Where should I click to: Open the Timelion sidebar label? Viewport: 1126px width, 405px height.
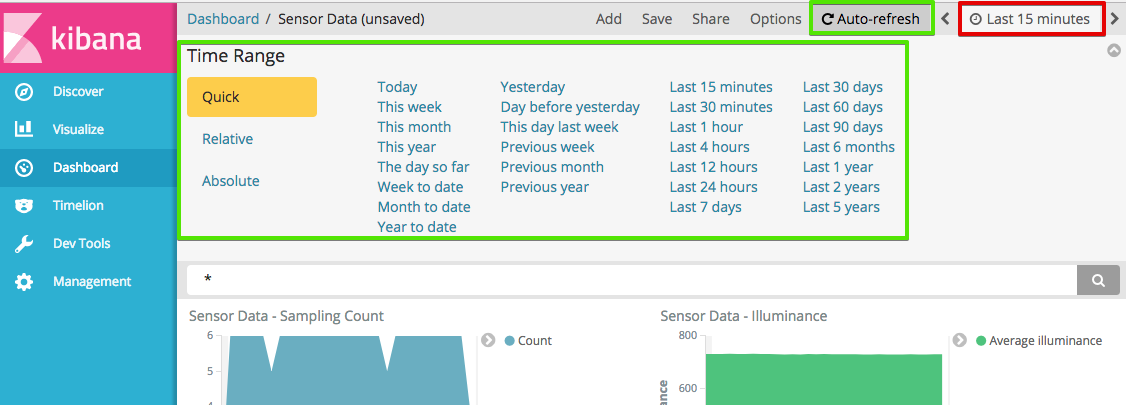(x=78, y=206)
